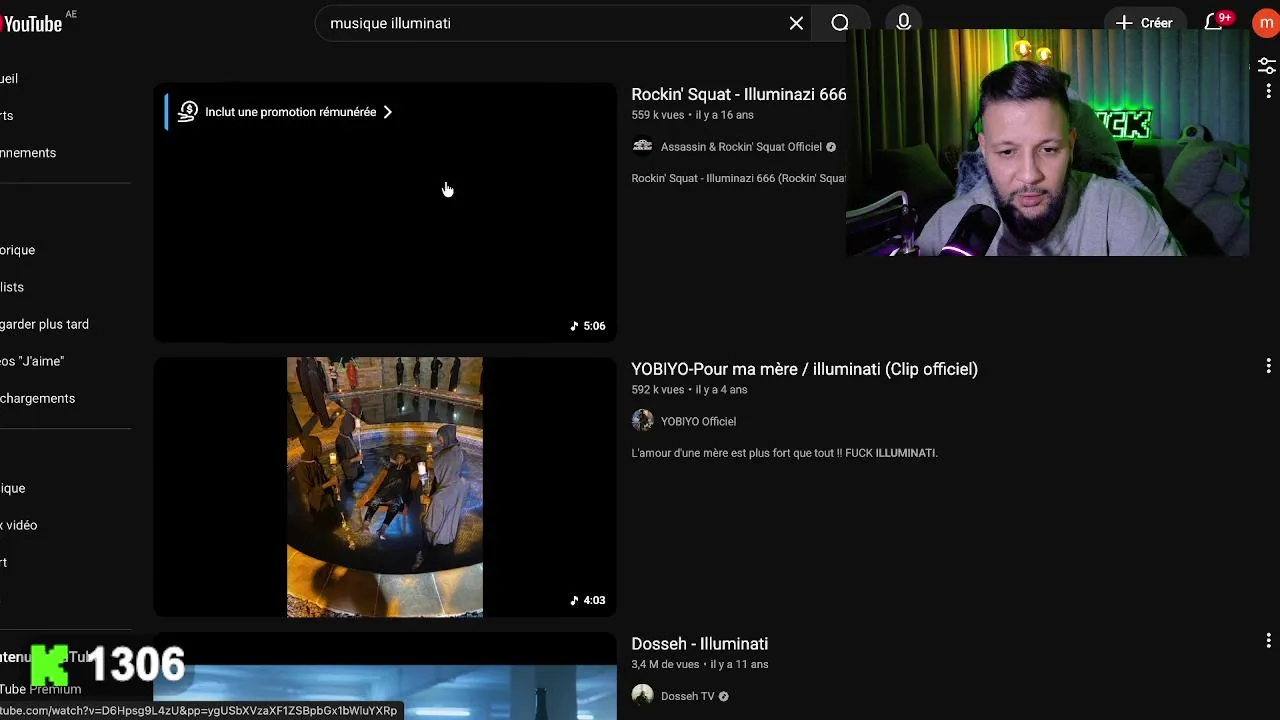
Task: Click the 4:03 duration badge
Action: pos(588,601)
